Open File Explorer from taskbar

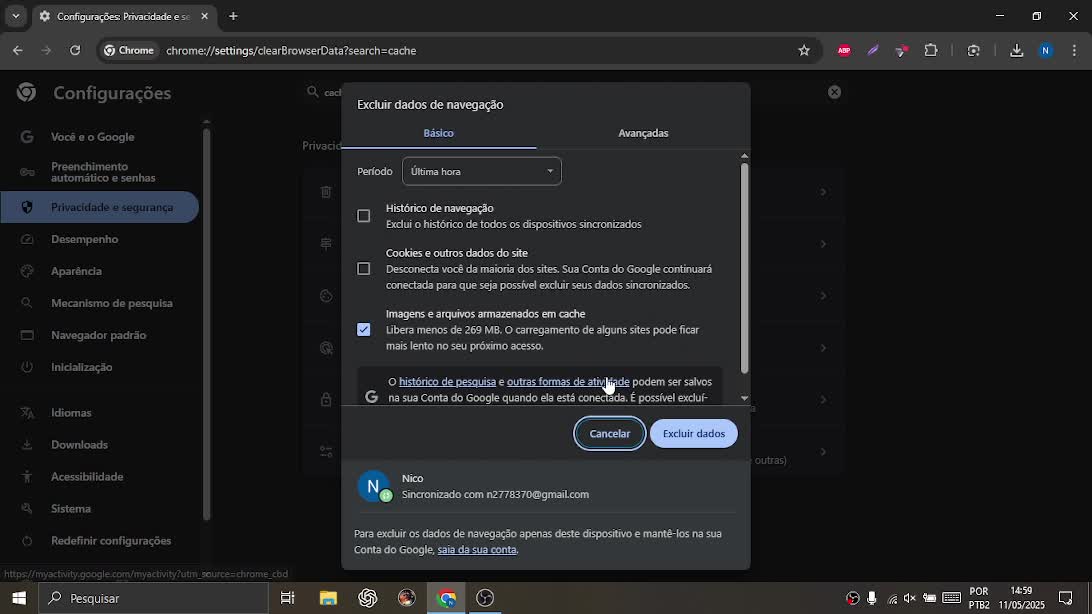328,598
